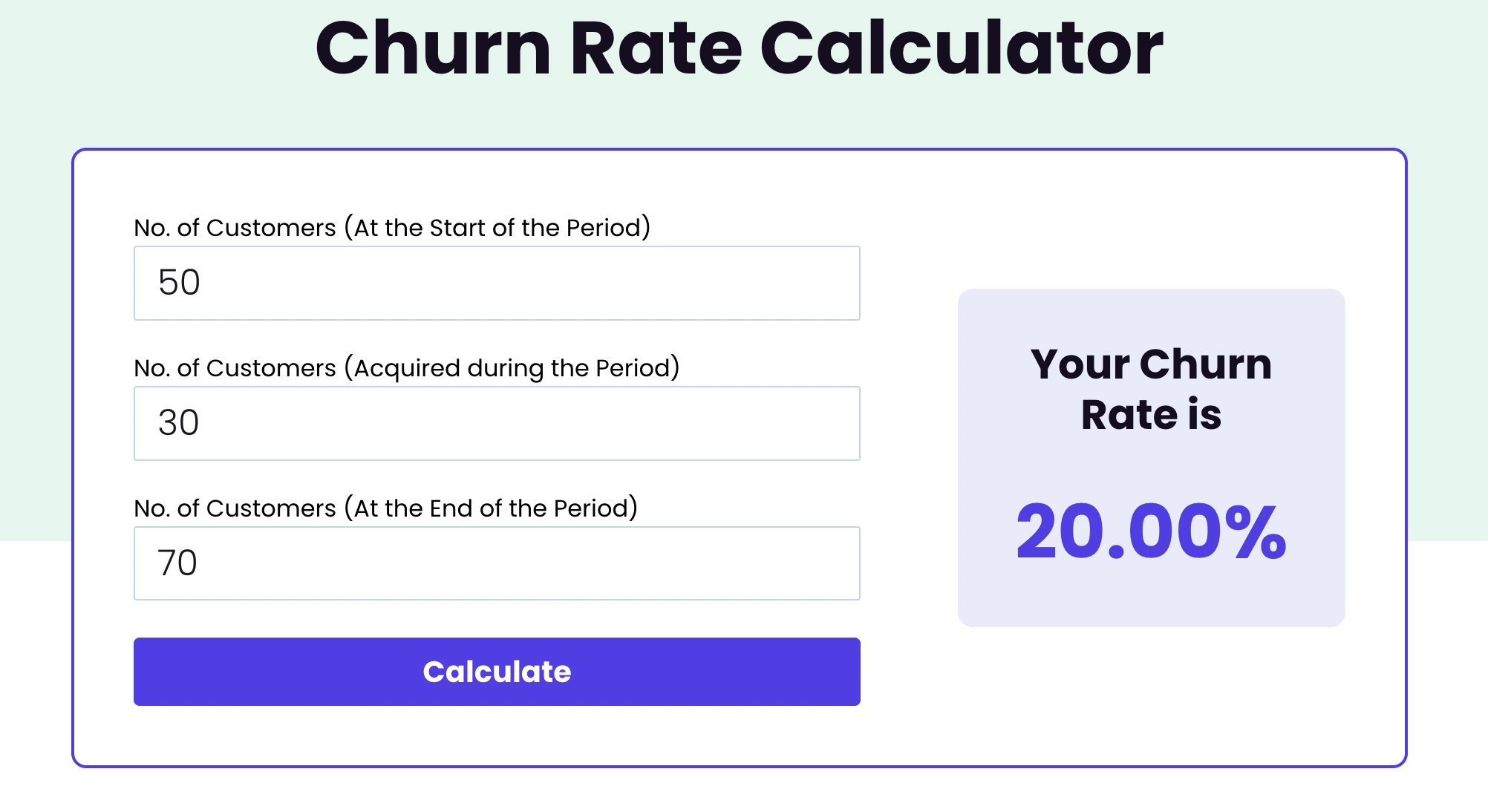The width and height of the screenshot is (1488, 812).
Task: Place cursor on the value 30
Action: point(178,423)
